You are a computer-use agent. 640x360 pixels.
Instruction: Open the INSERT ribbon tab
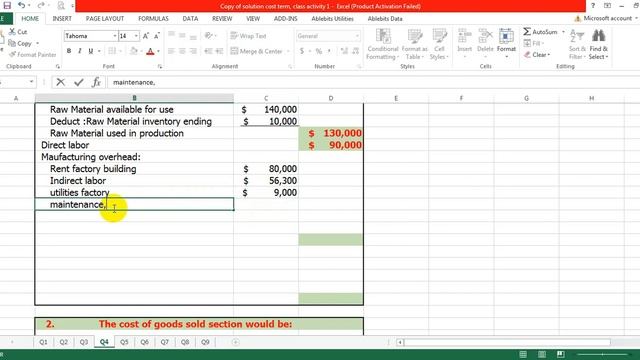pyautogui.click(x=62, y=19)
